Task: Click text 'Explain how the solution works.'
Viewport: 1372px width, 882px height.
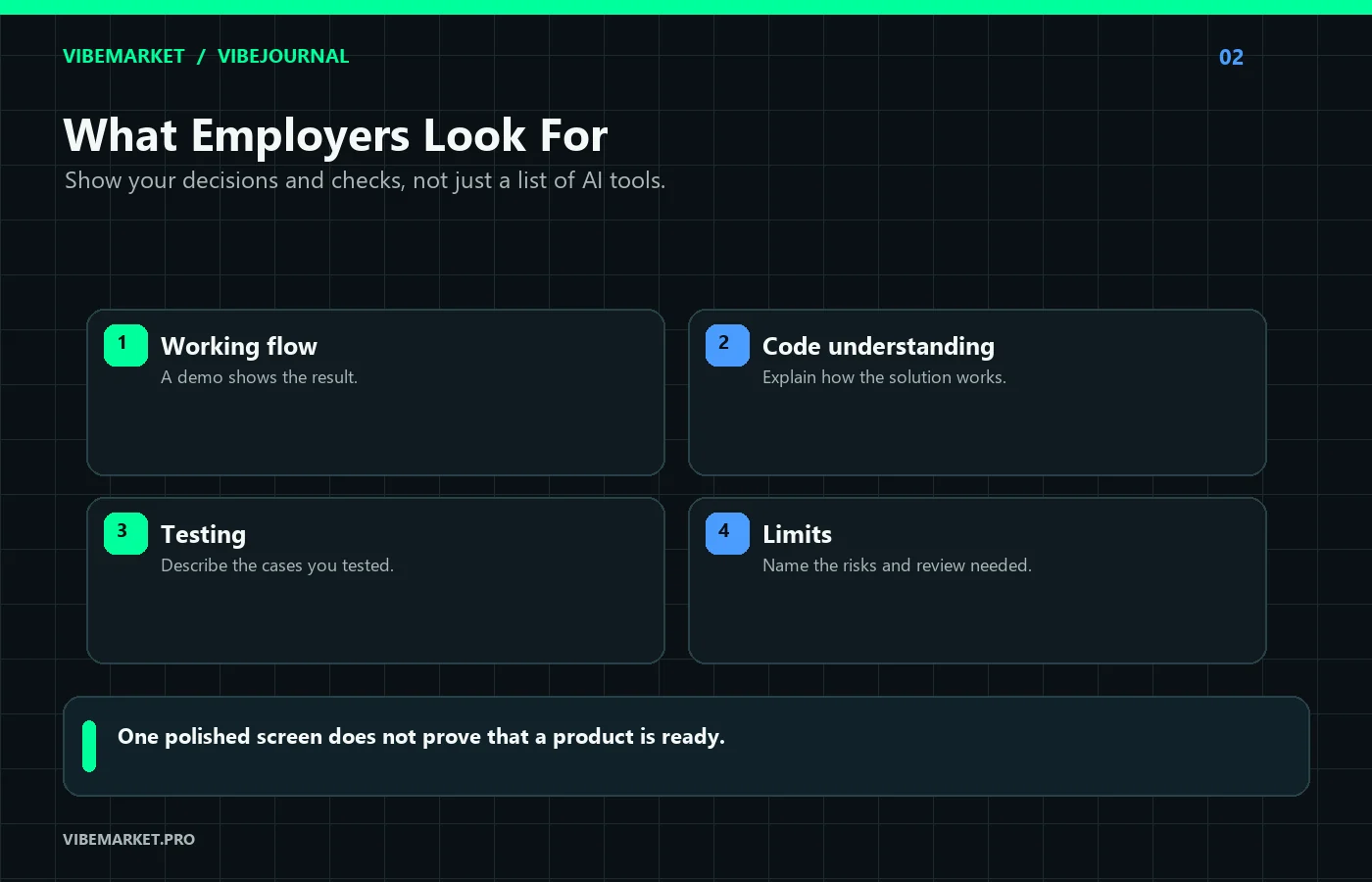Action: (884, 377)
